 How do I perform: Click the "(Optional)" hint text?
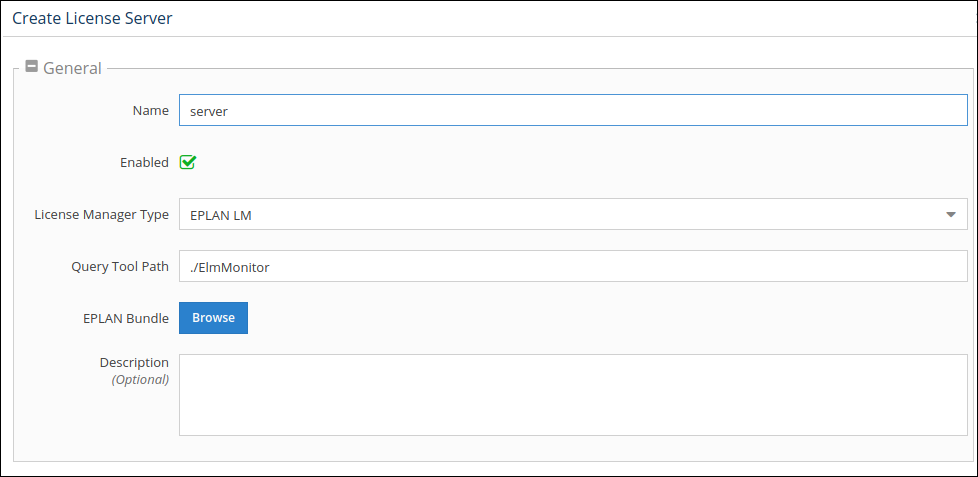click(140, 379)
